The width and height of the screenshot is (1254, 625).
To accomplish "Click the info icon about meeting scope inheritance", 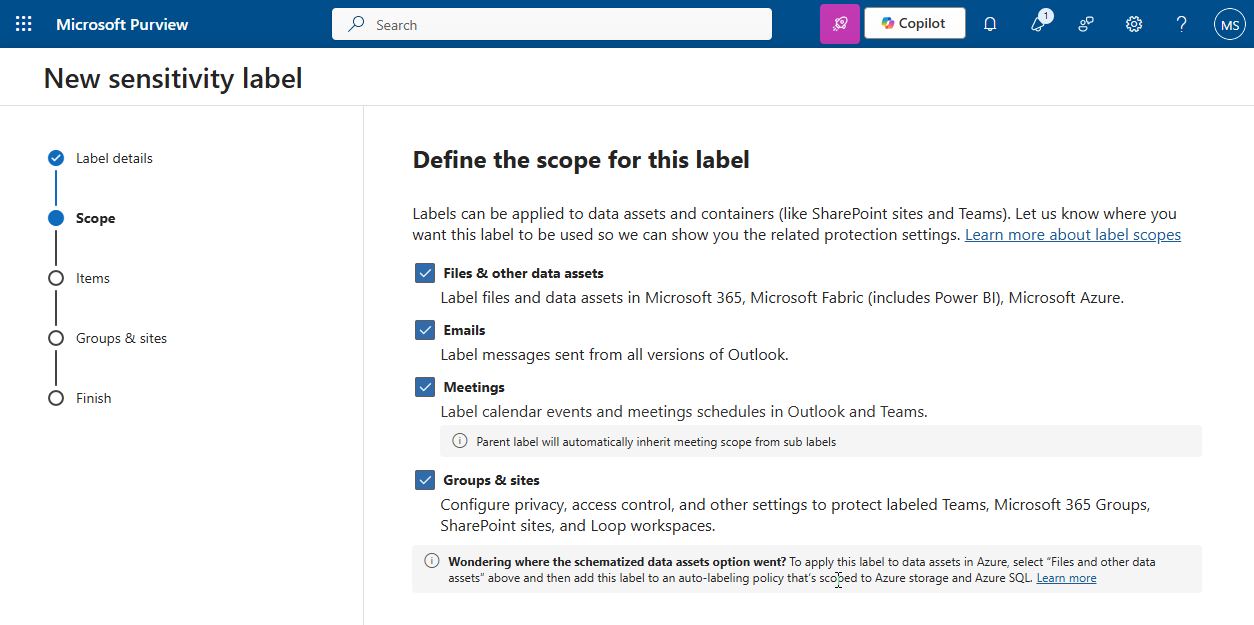I will pos(459,440).
